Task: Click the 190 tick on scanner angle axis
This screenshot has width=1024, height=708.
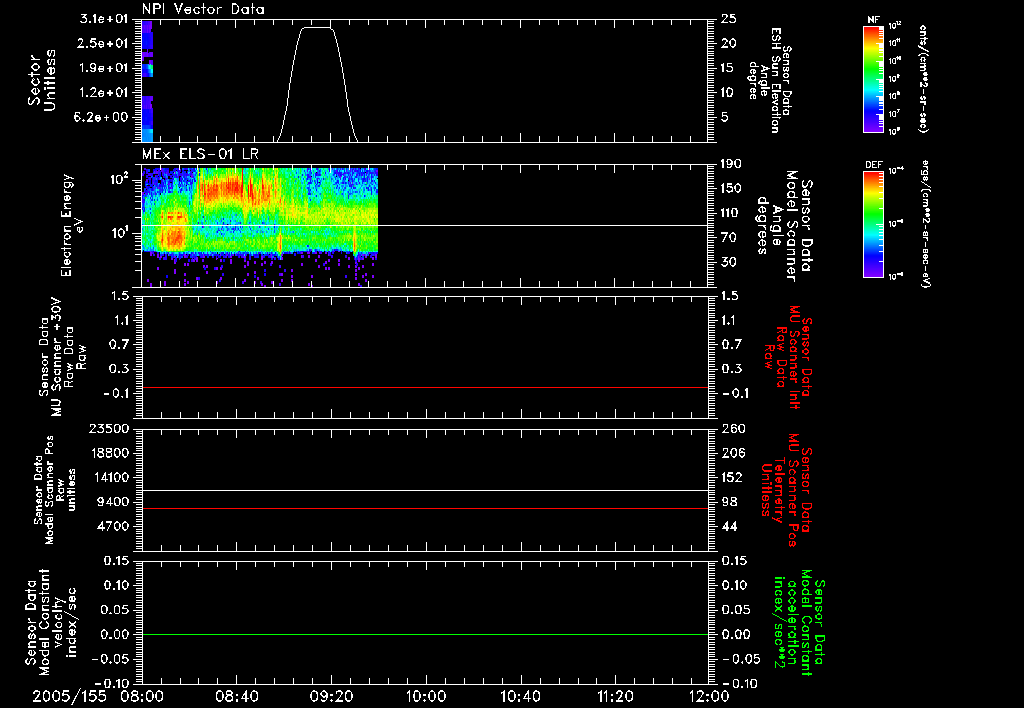Action: click(732, 164)
